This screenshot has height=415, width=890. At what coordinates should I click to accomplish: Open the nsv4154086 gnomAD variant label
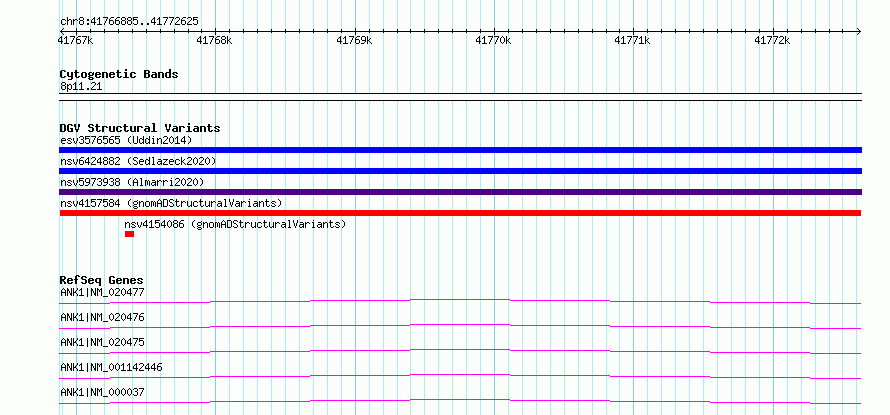[235, 224]
